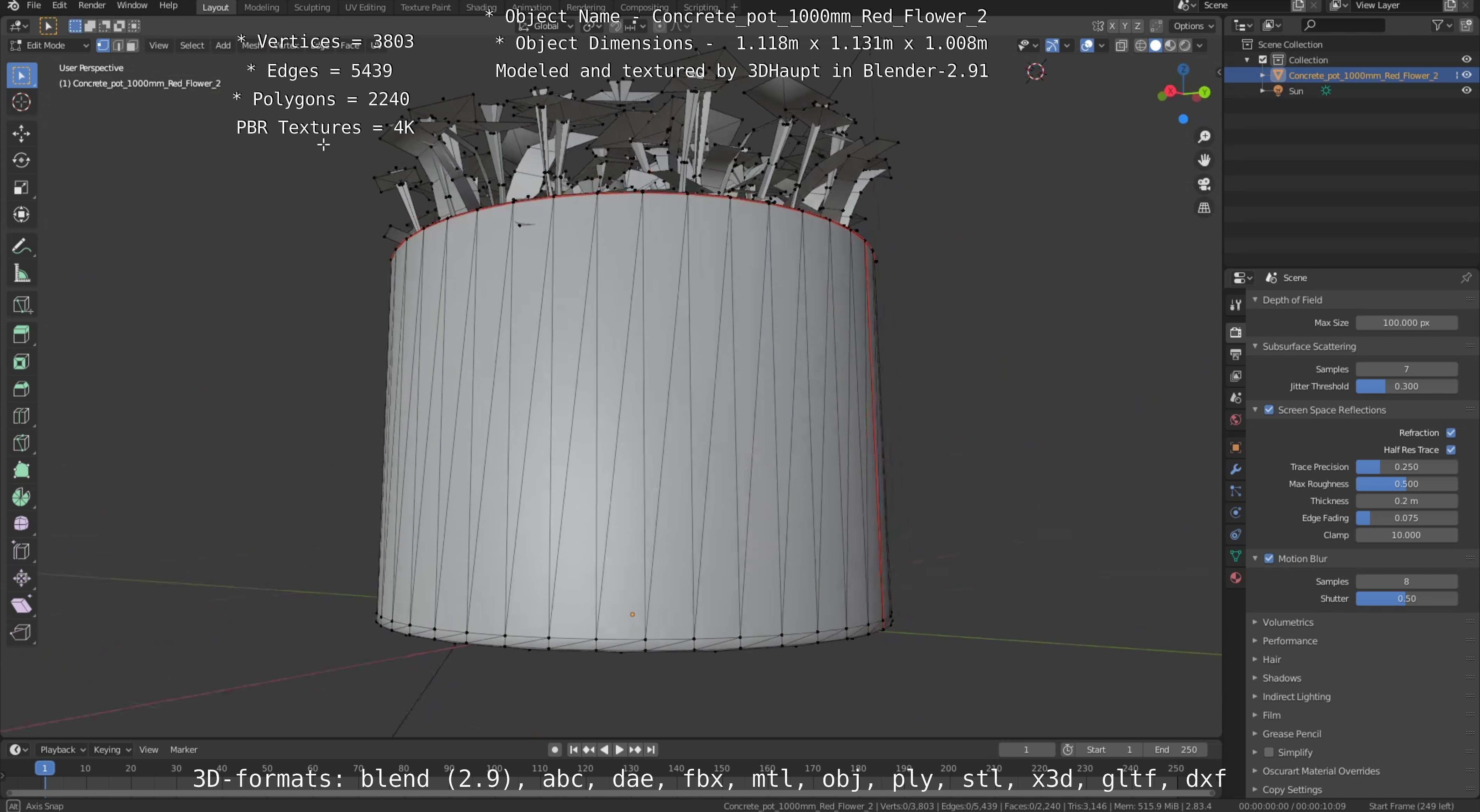Uncheck the Refraction checkbox
The image size is (1480, 812).
[1451, 433]
